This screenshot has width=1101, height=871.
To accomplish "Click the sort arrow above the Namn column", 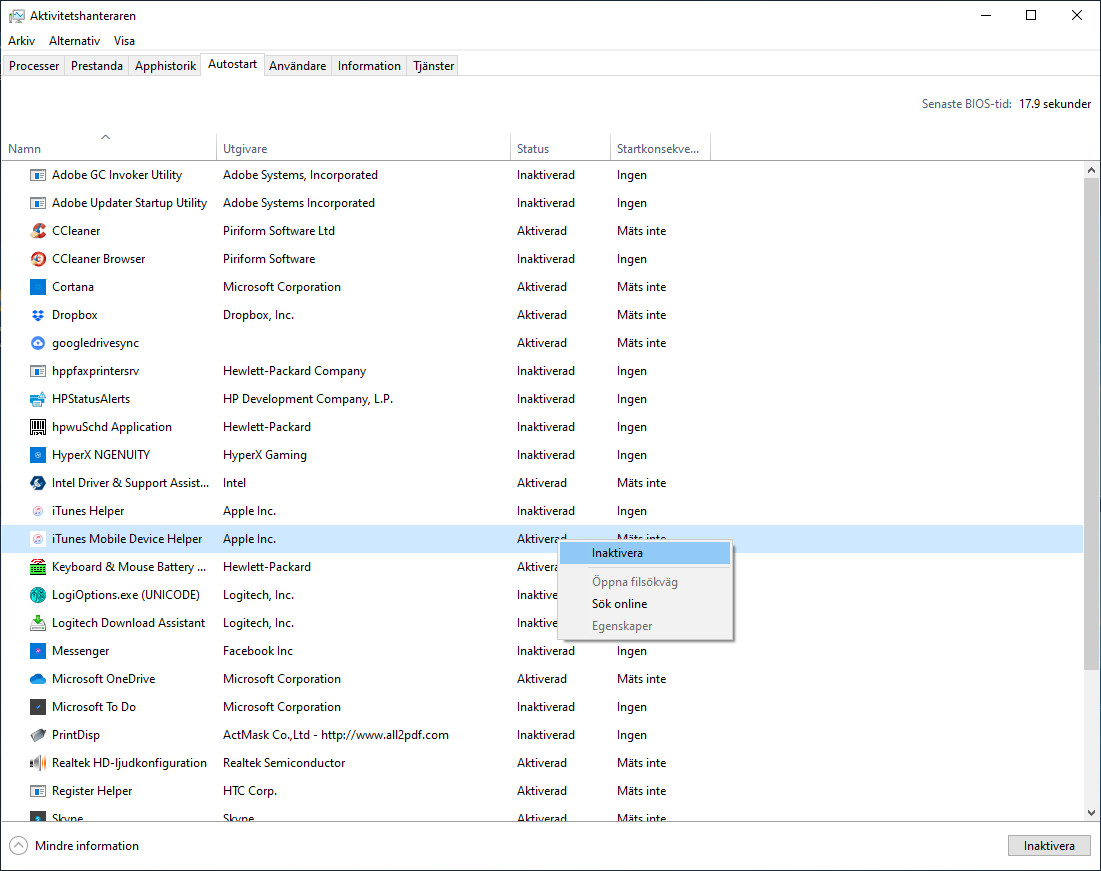I will [x=107, y=135].
